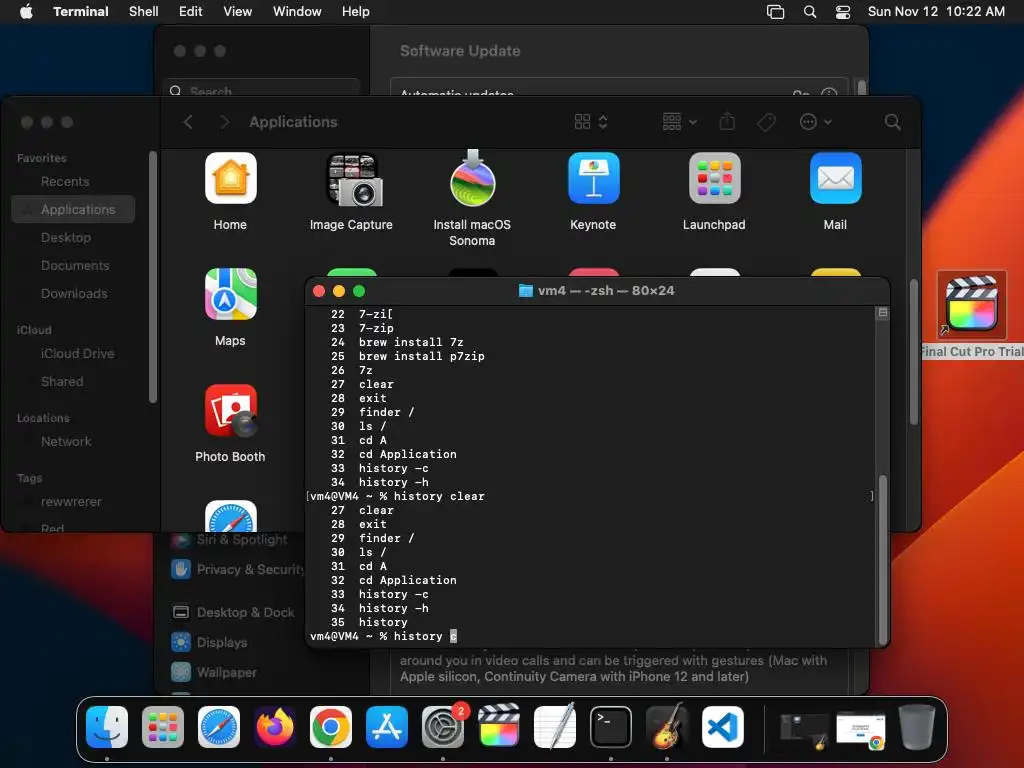Open Google Chrome in the Dock
The height and width of the screenshot is (768, 1024).
click(x=330, y=727)
